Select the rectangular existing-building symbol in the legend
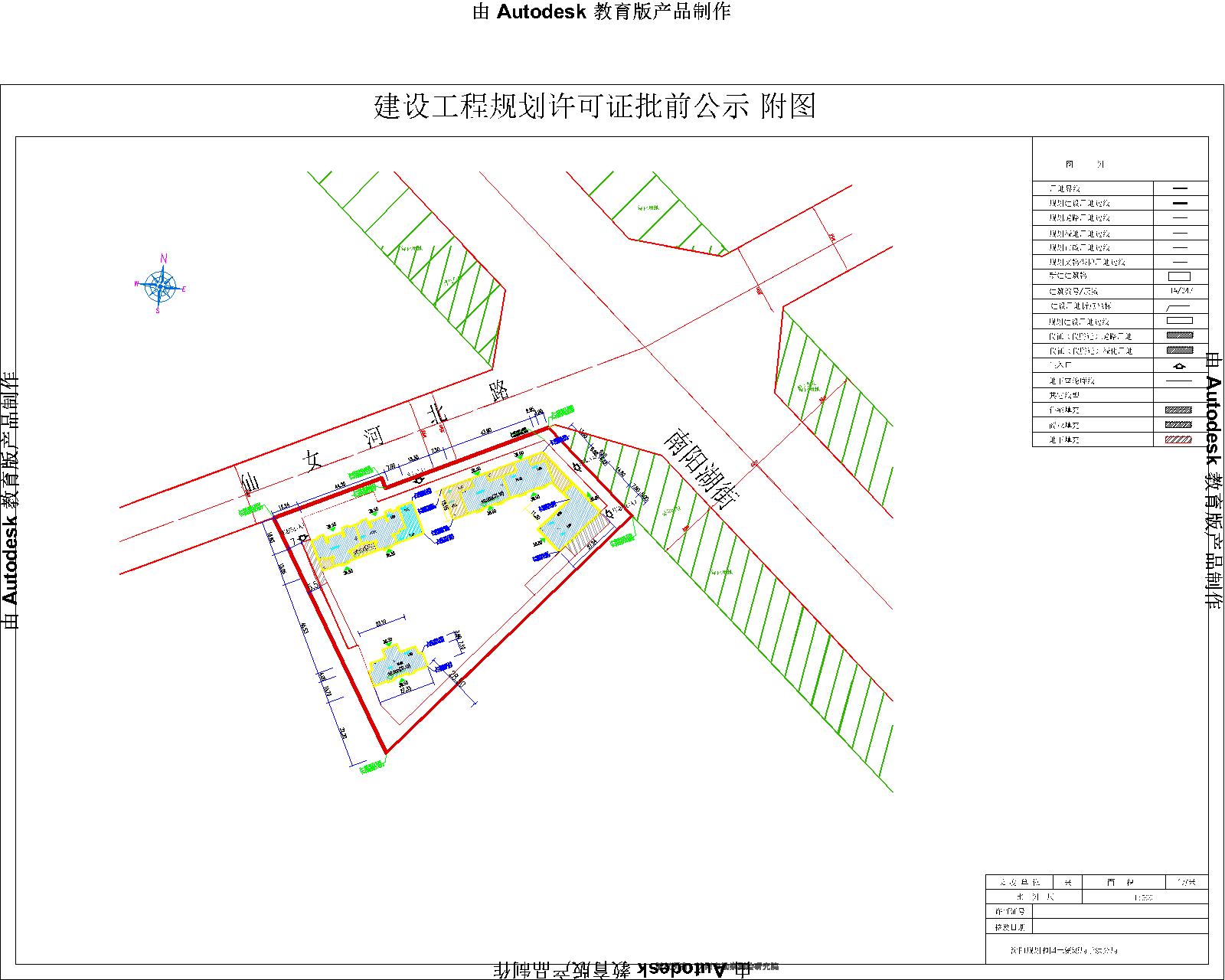 [1178, 275]
